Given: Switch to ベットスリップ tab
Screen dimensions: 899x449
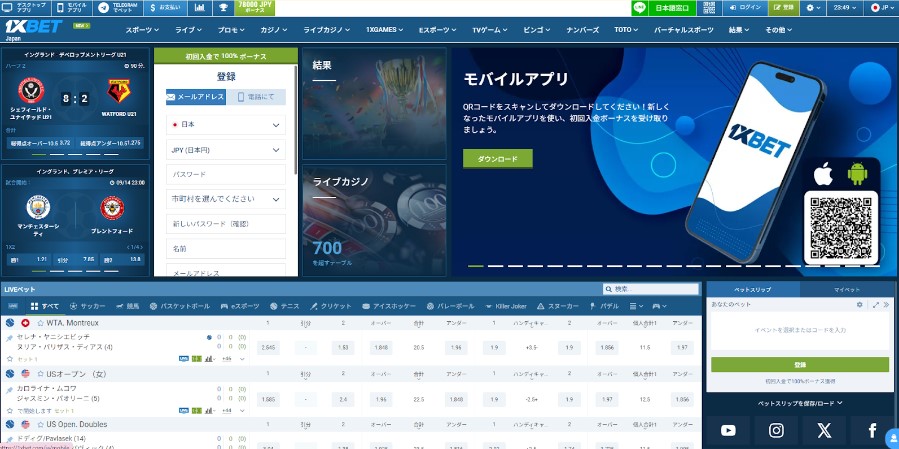Looking at the screenshot, I should click(753, 290).
